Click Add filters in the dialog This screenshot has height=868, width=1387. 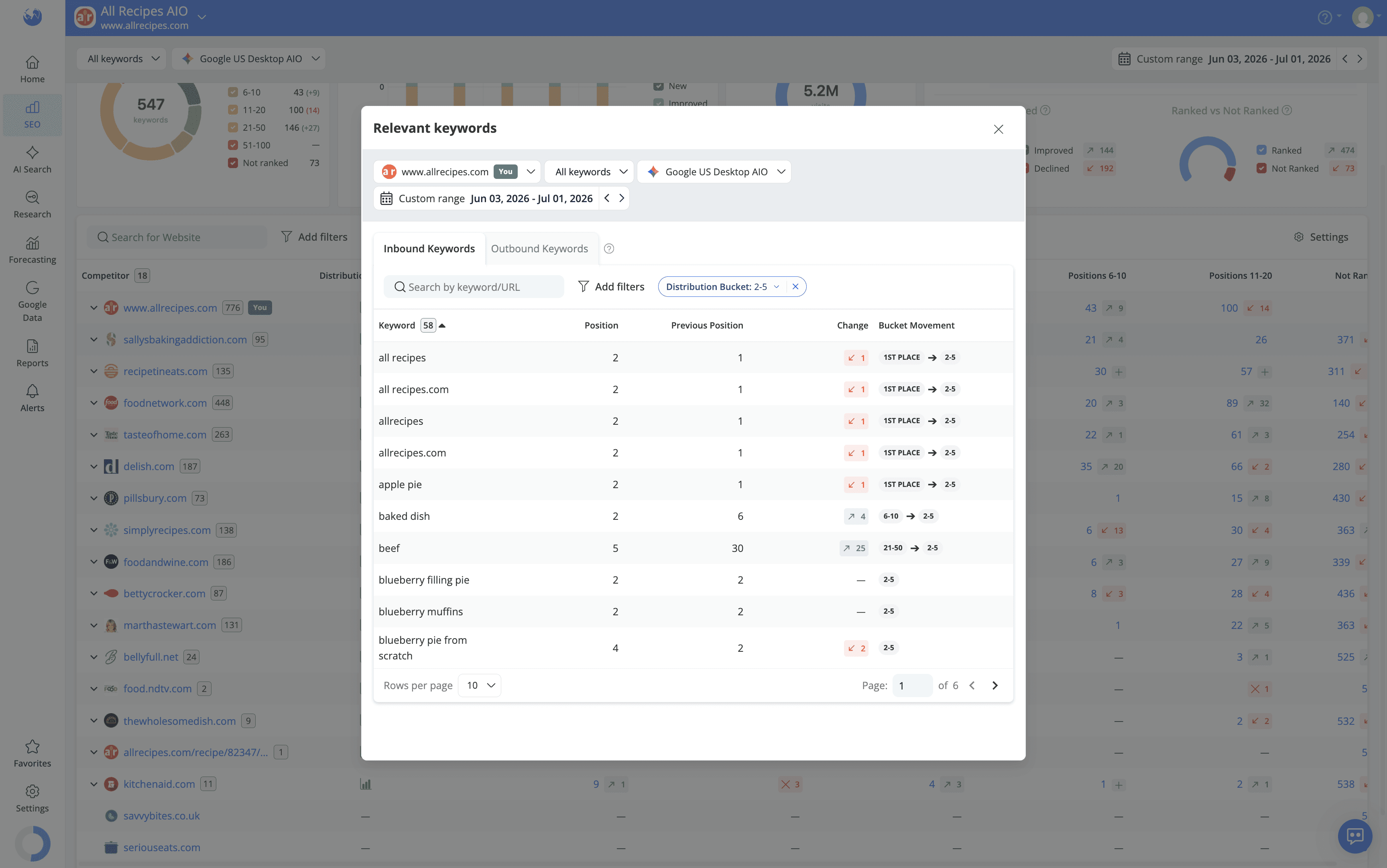tap(610, 286)
